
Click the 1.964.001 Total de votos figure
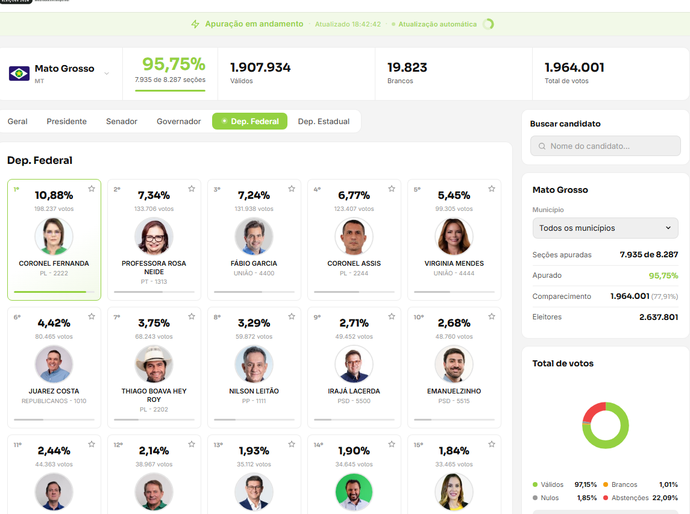click(x=574, y=67)
